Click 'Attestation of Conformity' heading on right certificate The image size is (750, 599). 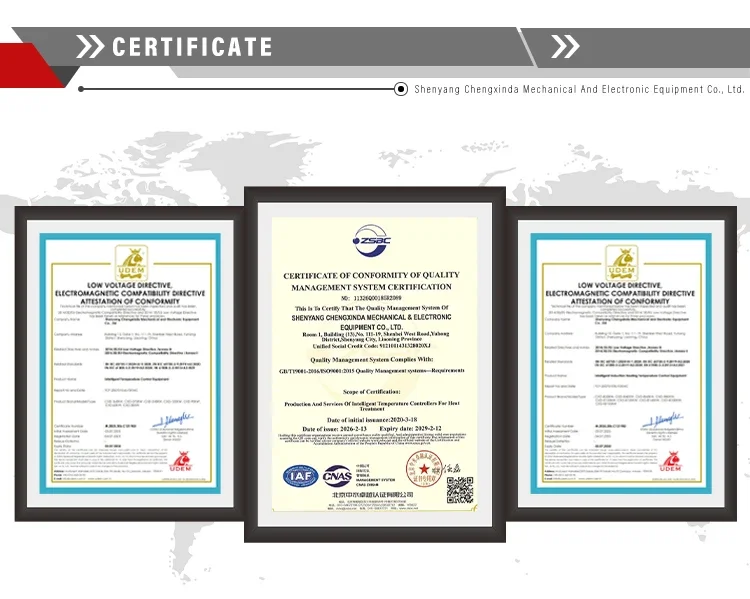click(620, 301)
